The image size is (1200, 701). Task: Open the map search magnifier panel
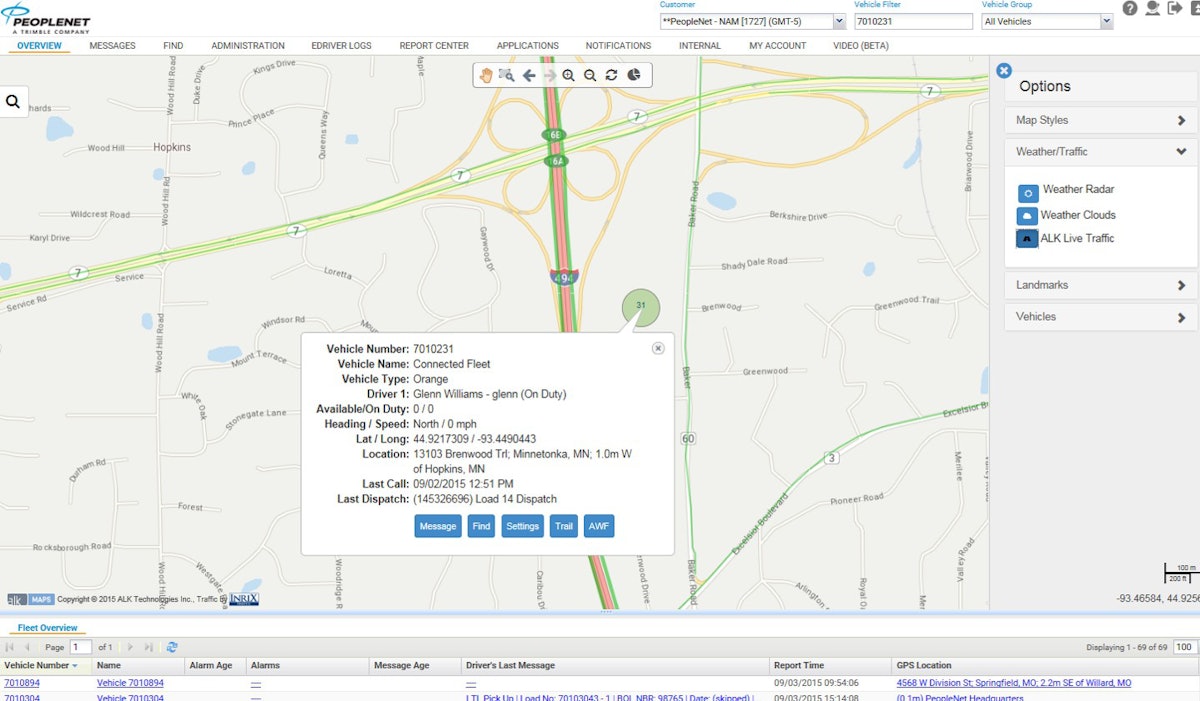coord(14,101)
